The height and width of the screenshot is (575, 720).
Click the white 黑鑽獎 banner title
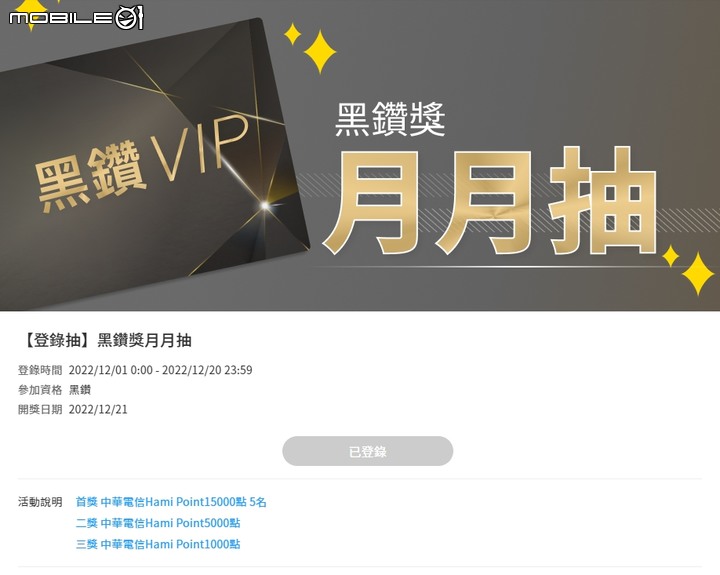[390, 119]
